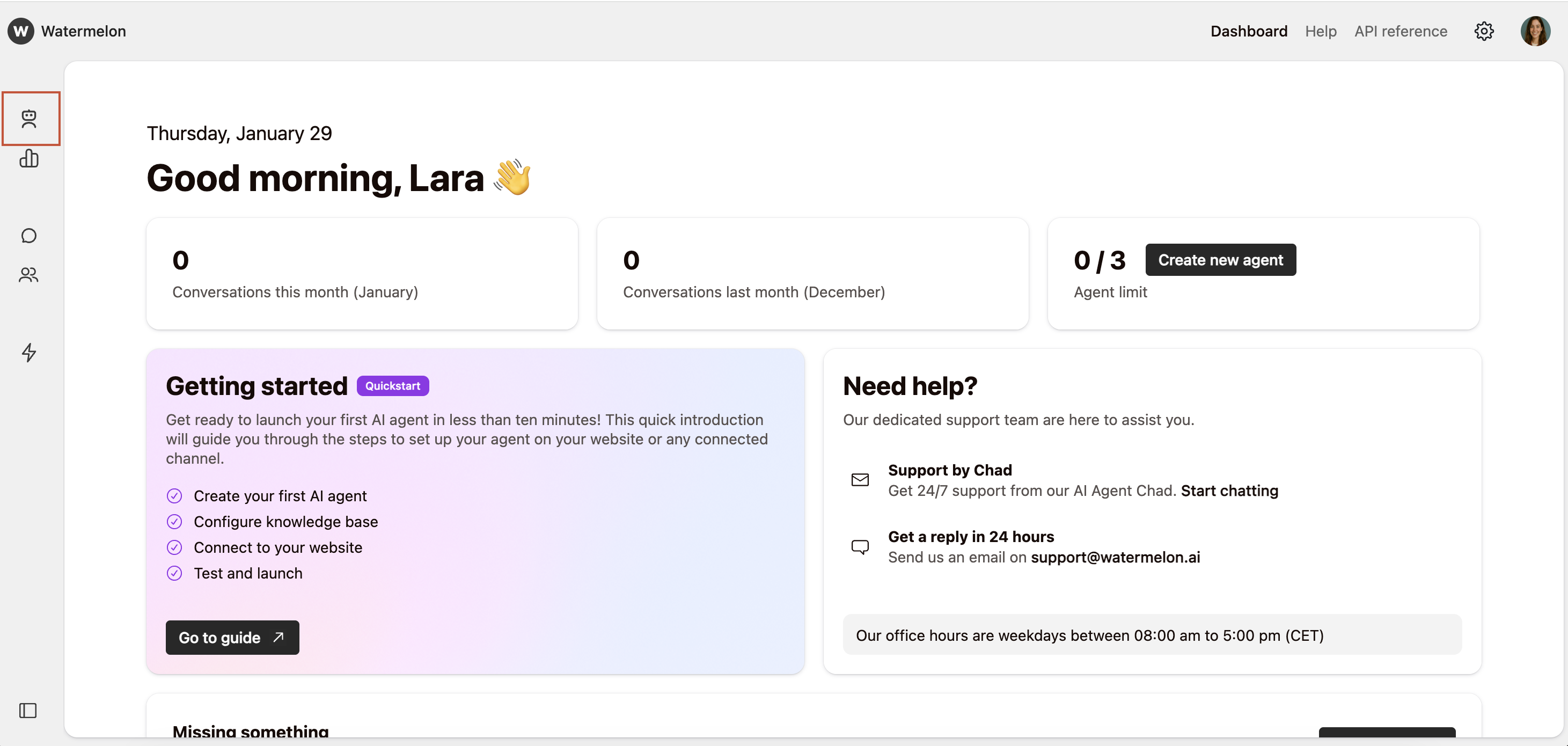
Task: Select the Dashboard nav item
Action: click(1248, 31)
